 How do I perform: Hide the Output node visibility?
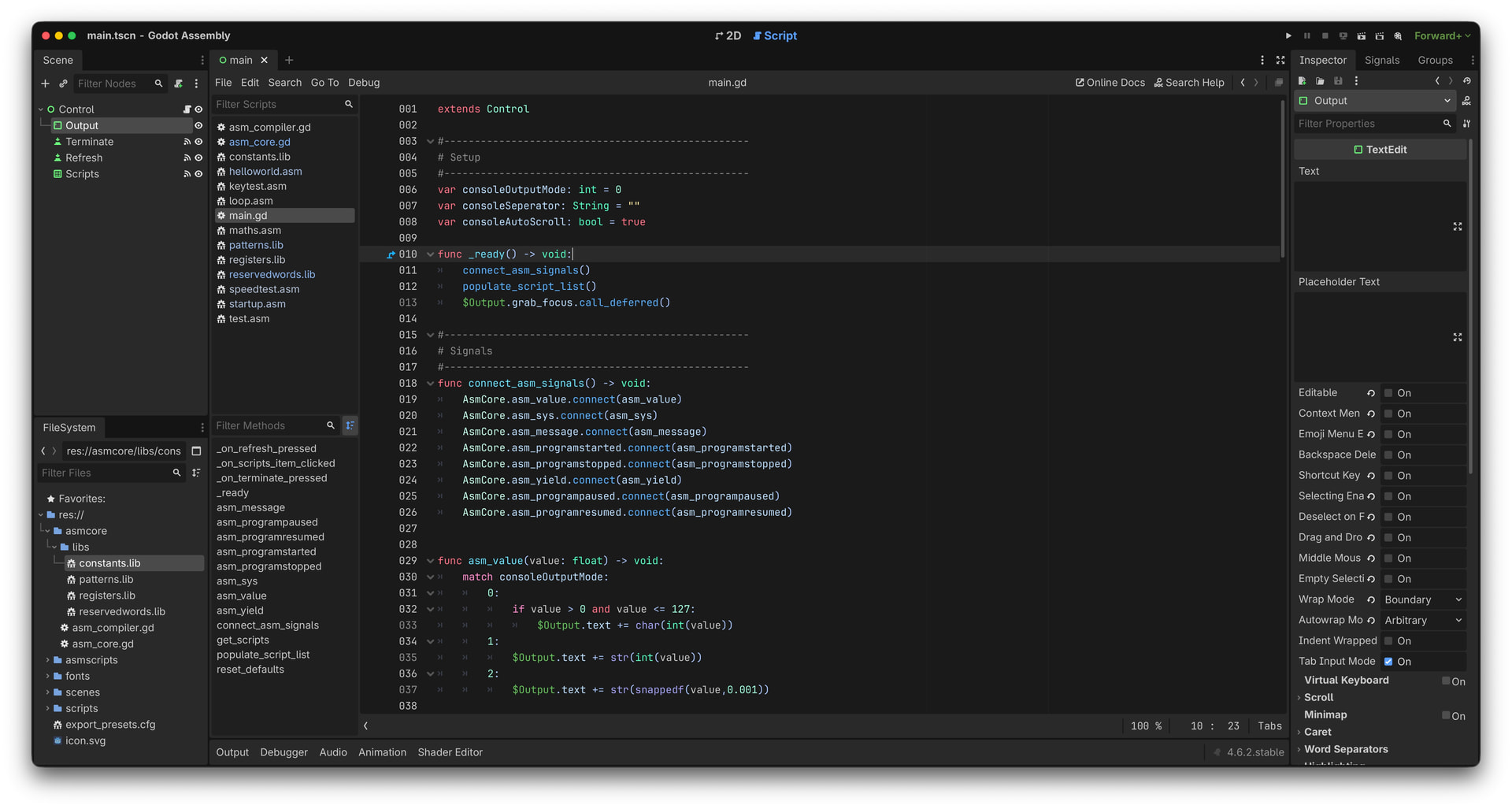(198, 126)
